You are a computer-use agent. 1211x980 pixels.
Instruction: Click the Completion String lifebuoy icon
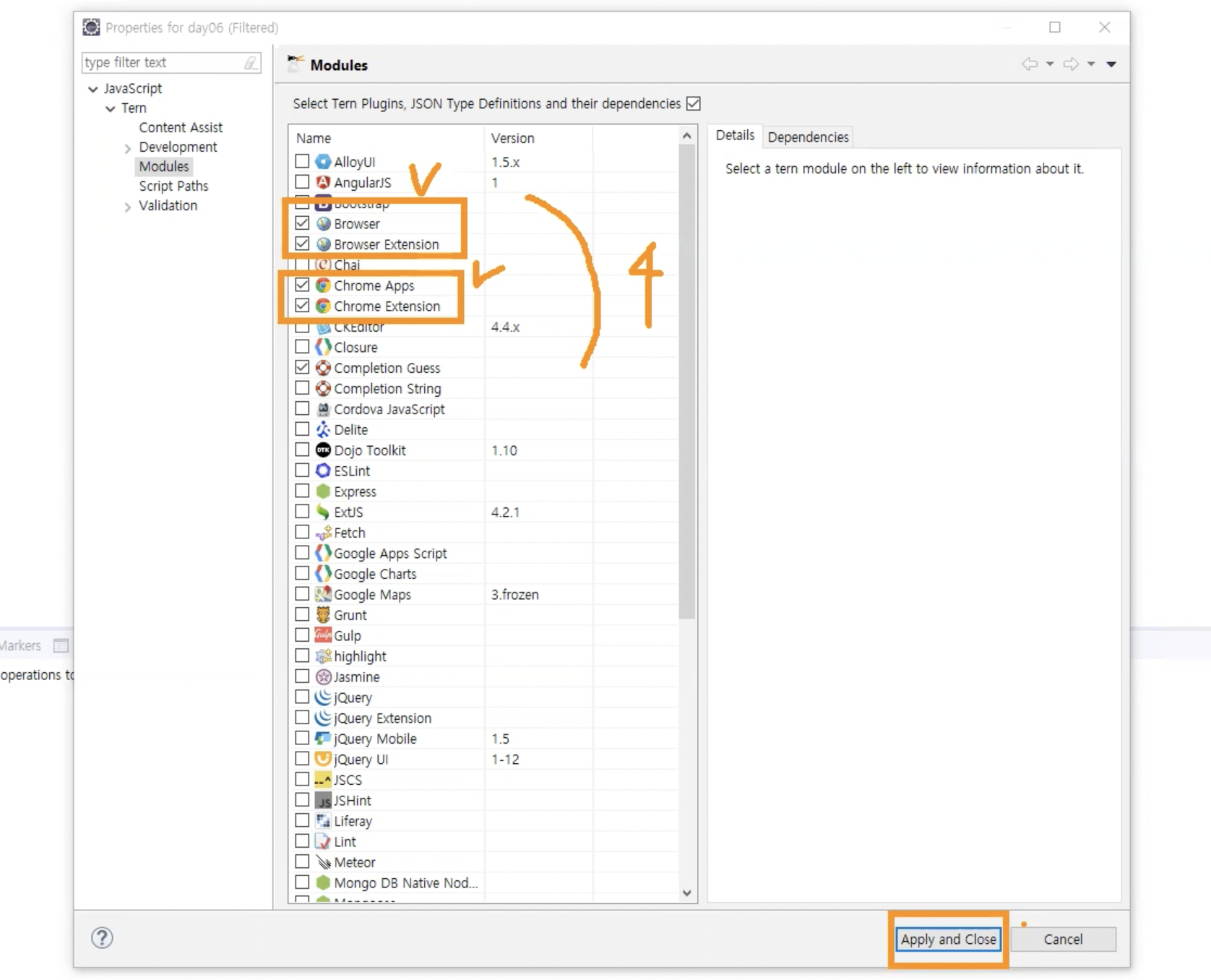(323, 388)
